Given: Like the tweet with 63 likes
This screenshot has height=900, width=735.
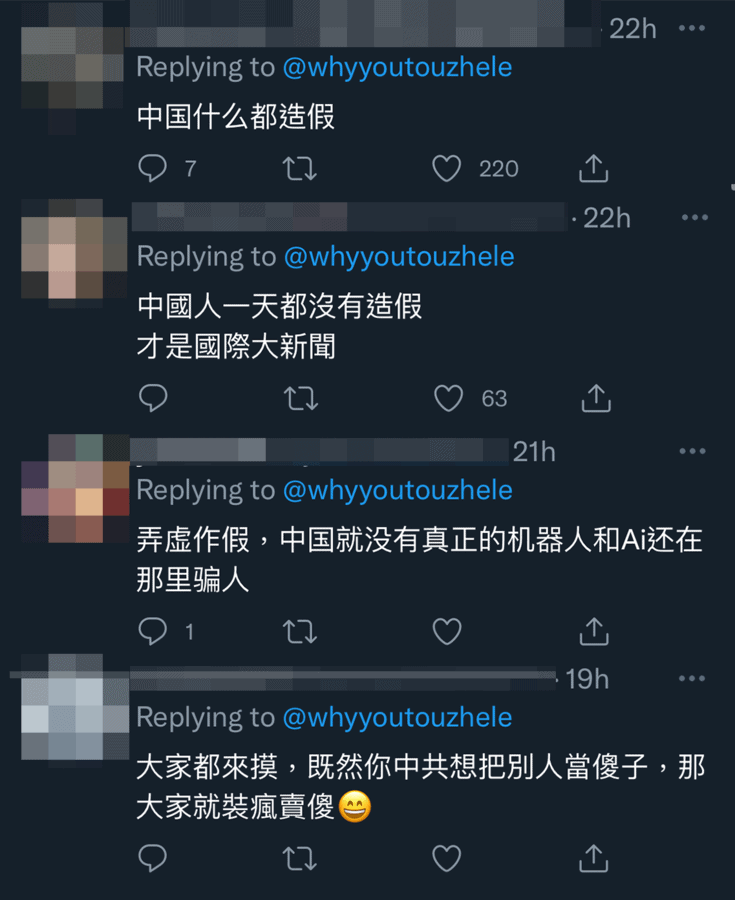Looking at the screenshot, I should 449,398.
